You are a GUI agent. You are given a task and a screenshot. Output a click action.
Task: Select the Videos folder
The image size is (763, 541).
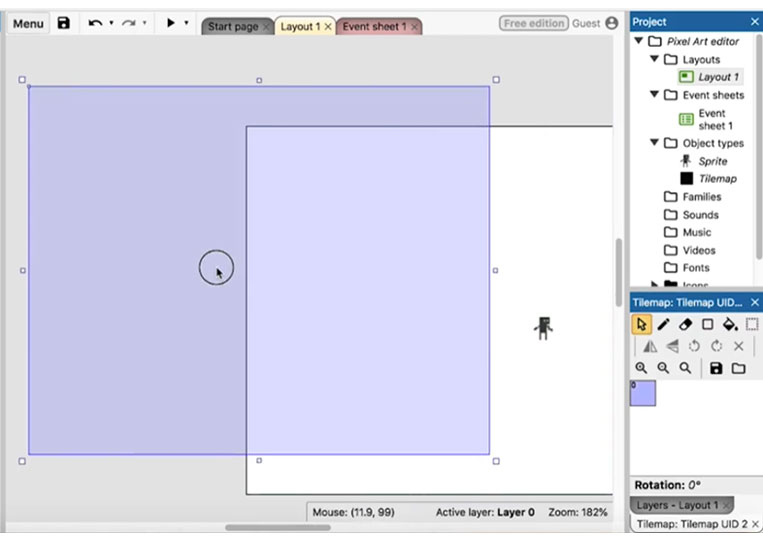[690, 250]
